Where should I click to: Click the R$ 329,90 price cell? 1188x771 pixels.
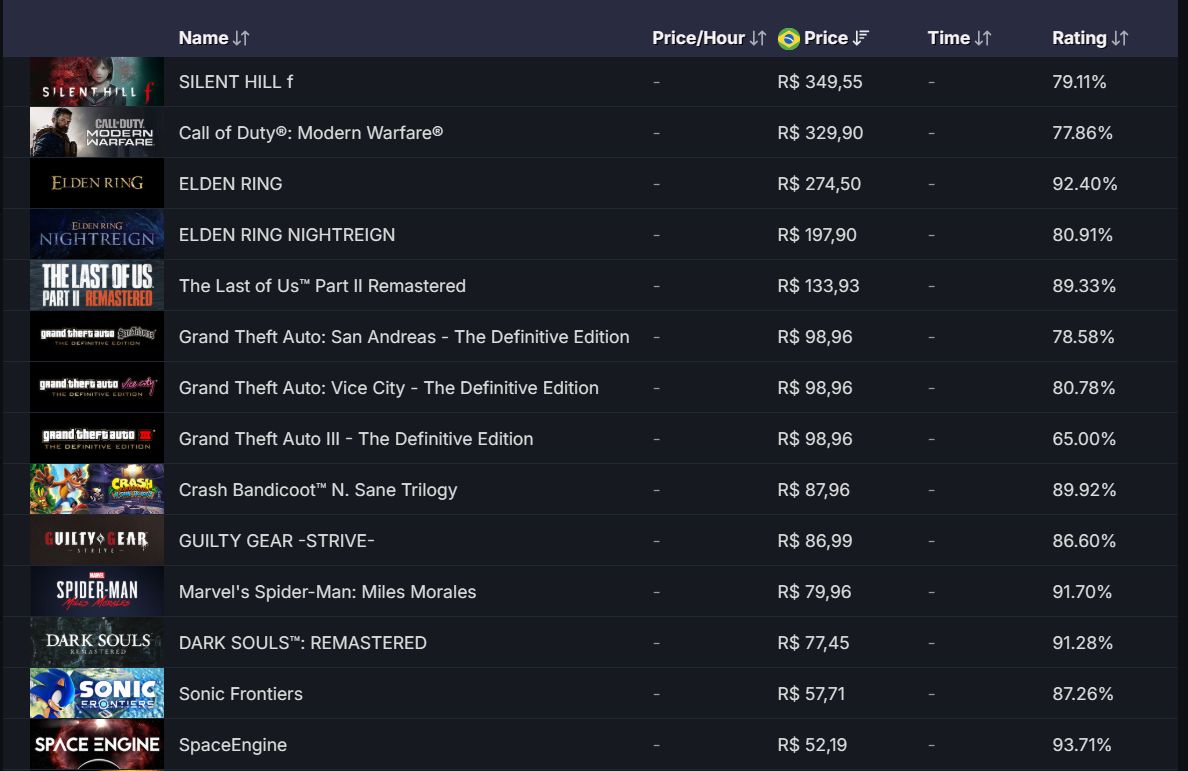pos(820,133)
